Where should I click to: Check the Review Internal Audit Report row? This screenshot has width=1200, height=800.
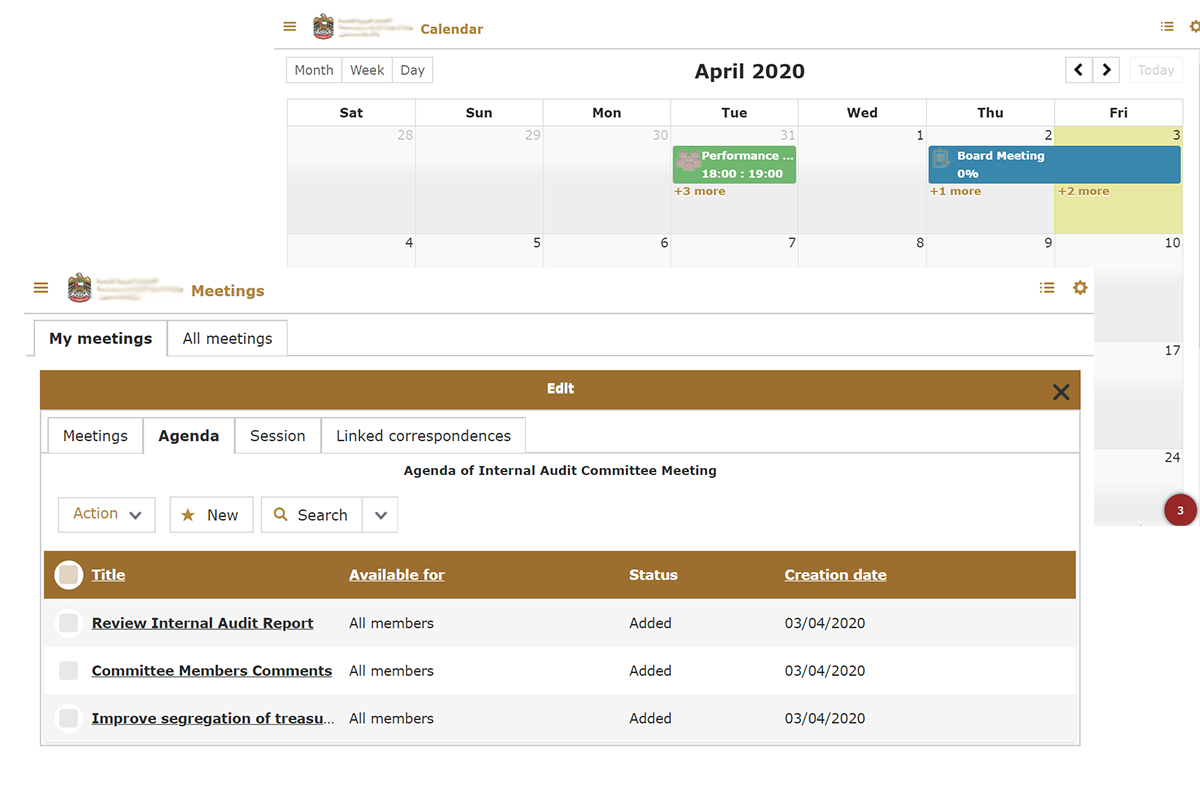tap(68, 623)
